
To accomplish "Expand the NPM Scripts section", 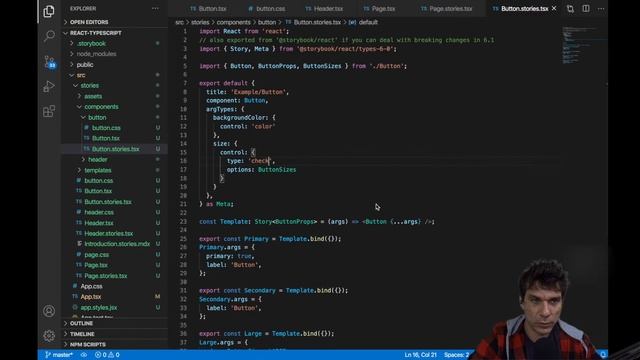I will (x=87, y=344).
